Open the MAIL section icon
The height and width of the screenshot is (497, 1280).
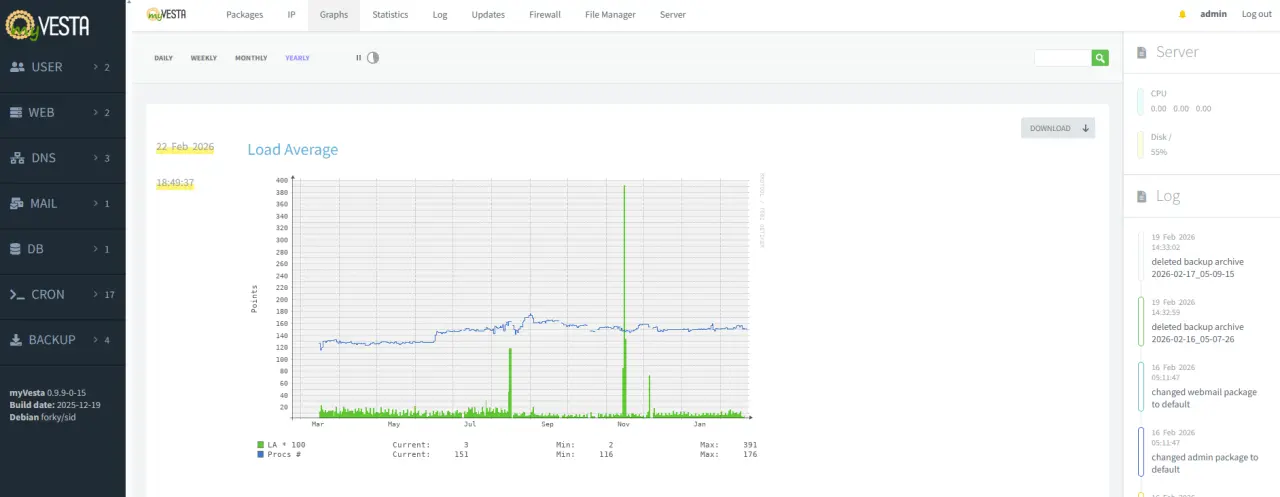pyautogui.click(x=17, y=203)
